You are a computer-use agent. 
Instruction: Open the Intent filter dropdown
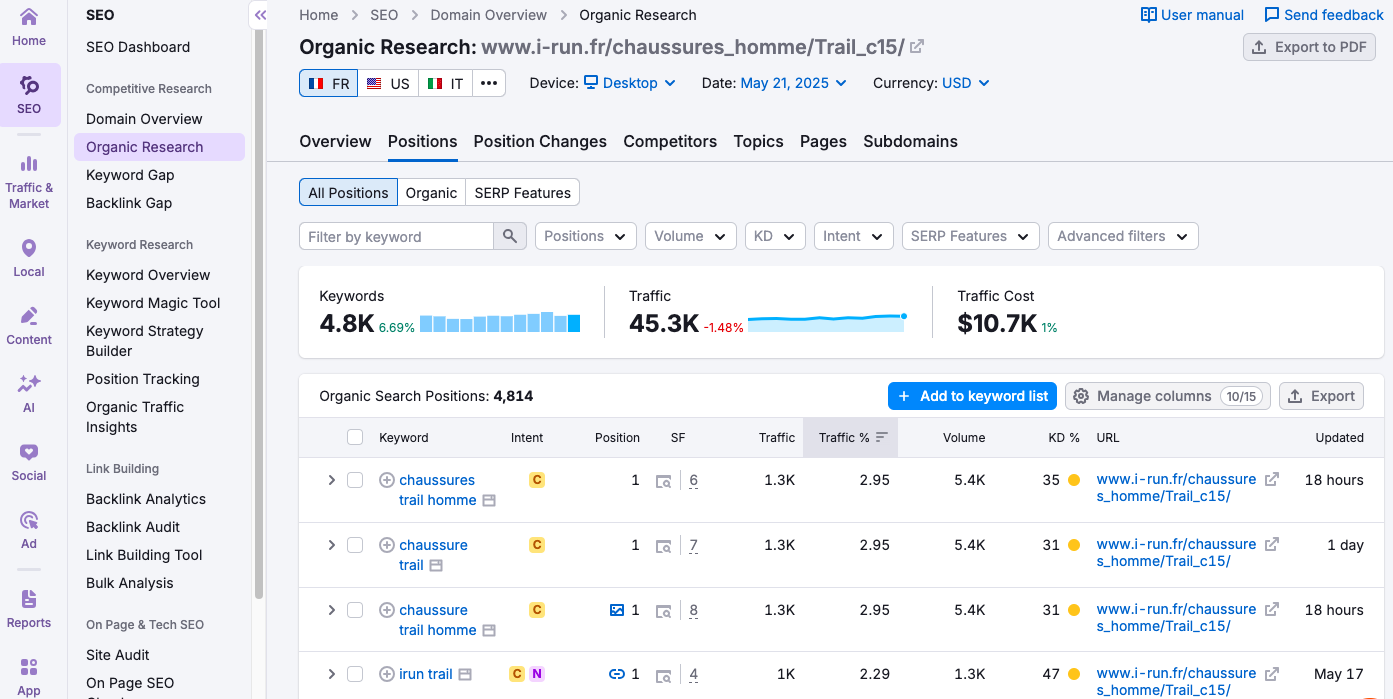pyautogui.click(x=854, y=236)
